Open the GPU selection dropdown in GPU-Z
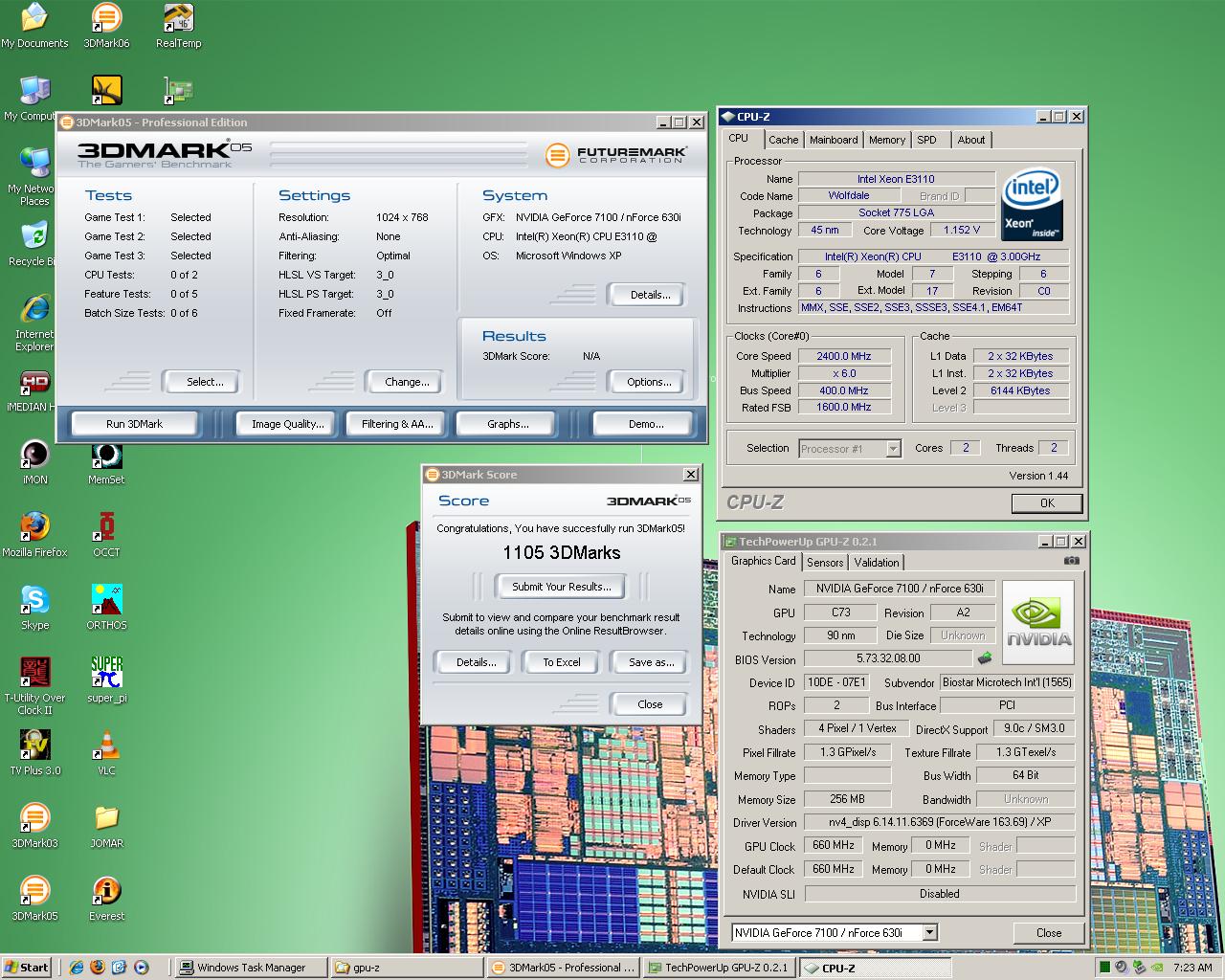This screenshot has height=980, width=1225. pos(929,933)
